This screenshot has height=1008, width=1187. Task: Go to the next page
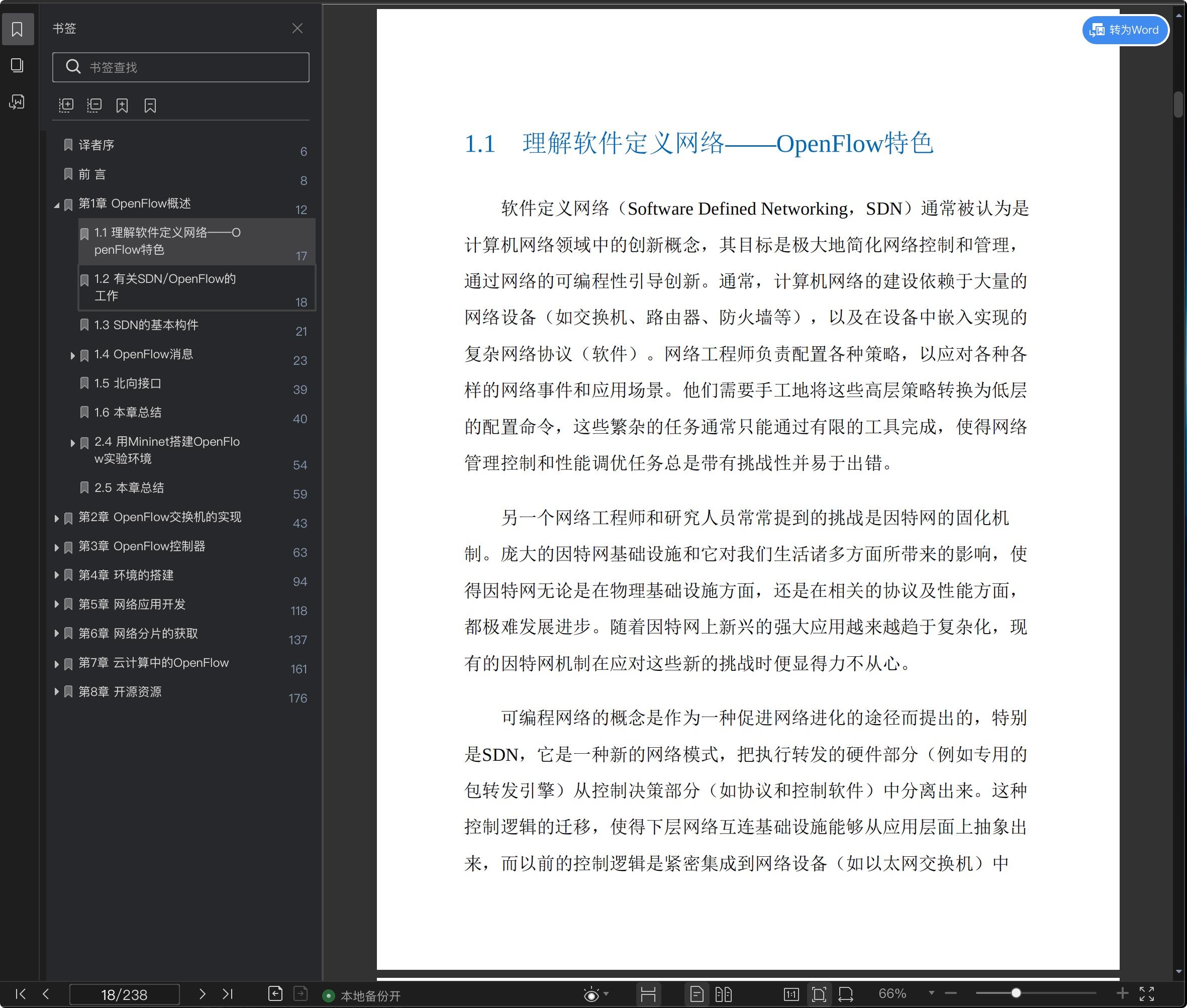click(x=202, y=994)
